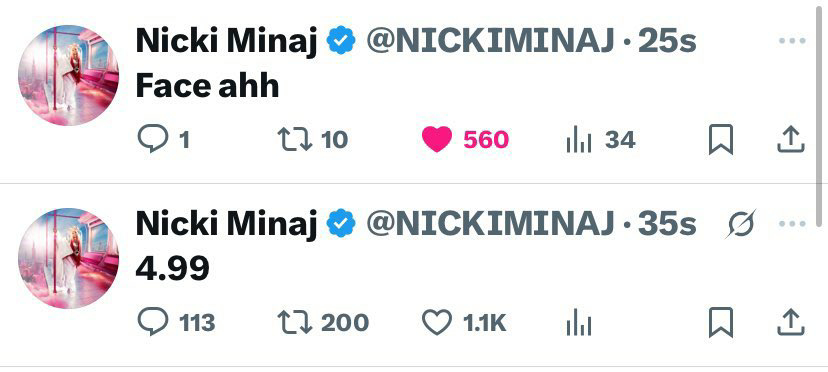This screenshot has height=372, width=828.
Task: Share the "4.99" tweet
Action: point(791,322)
